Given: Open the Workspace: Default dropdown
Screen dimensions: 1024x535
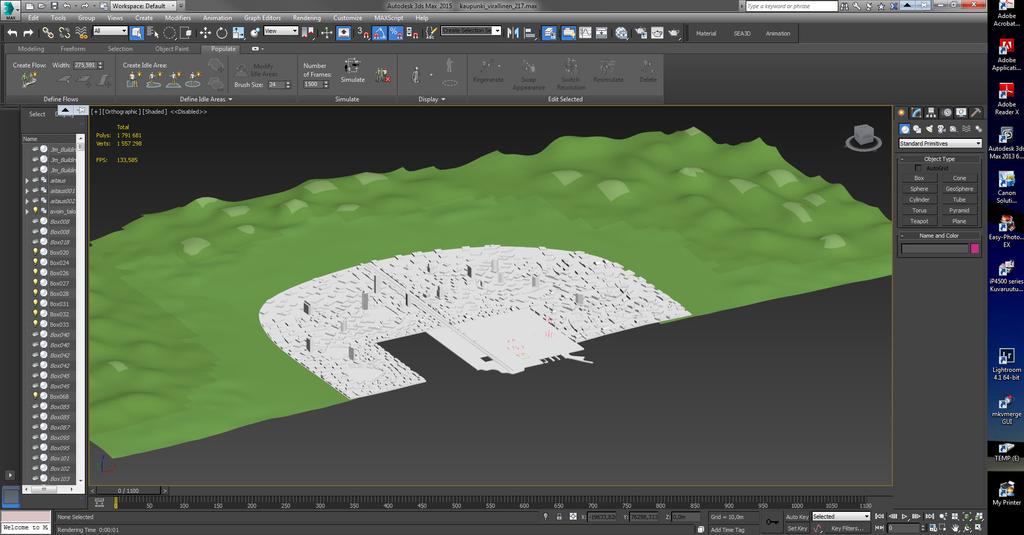Looking at the screenshot, I should click(142, 6).
